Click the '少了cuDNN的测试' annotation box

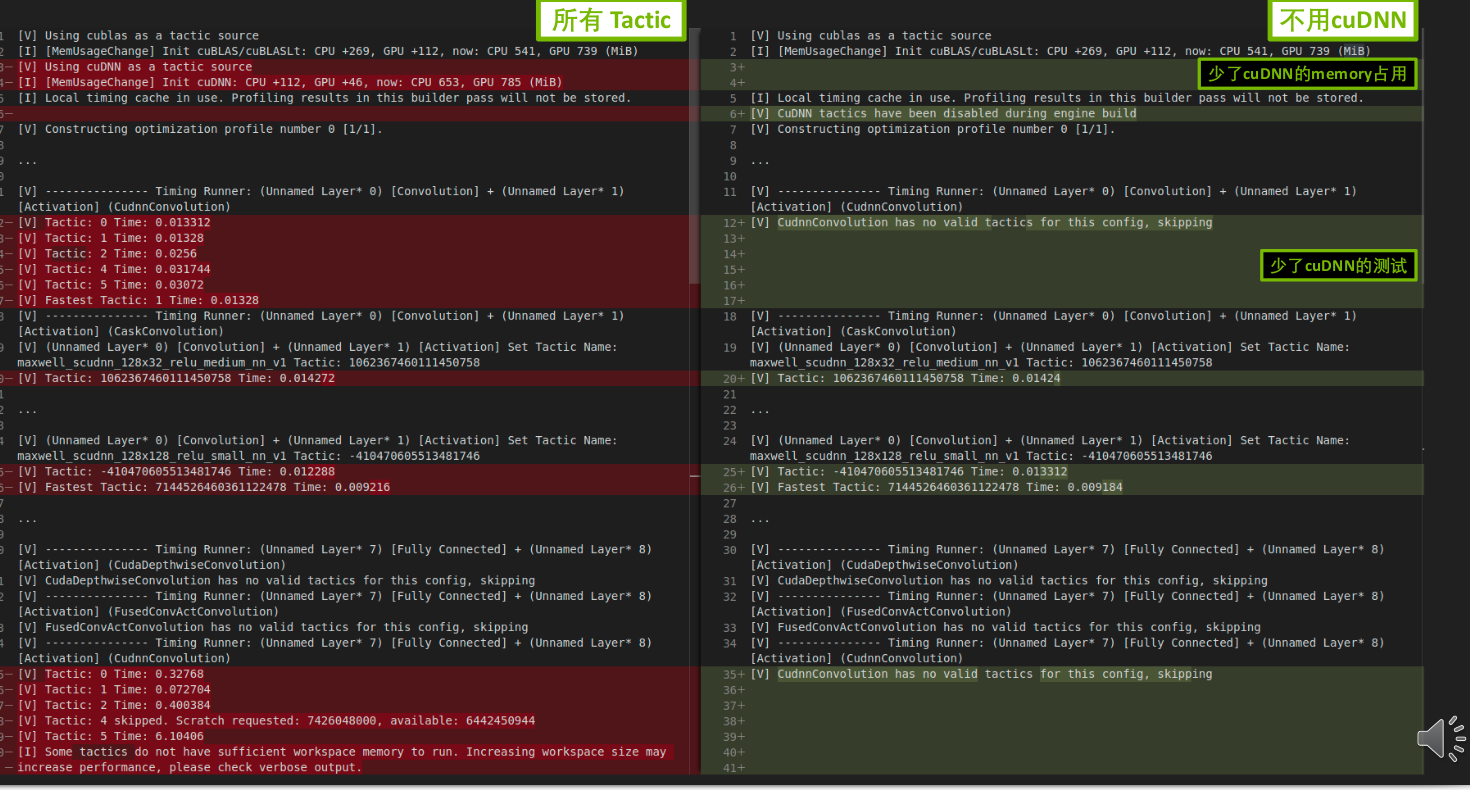click(x=1338, y=265)
